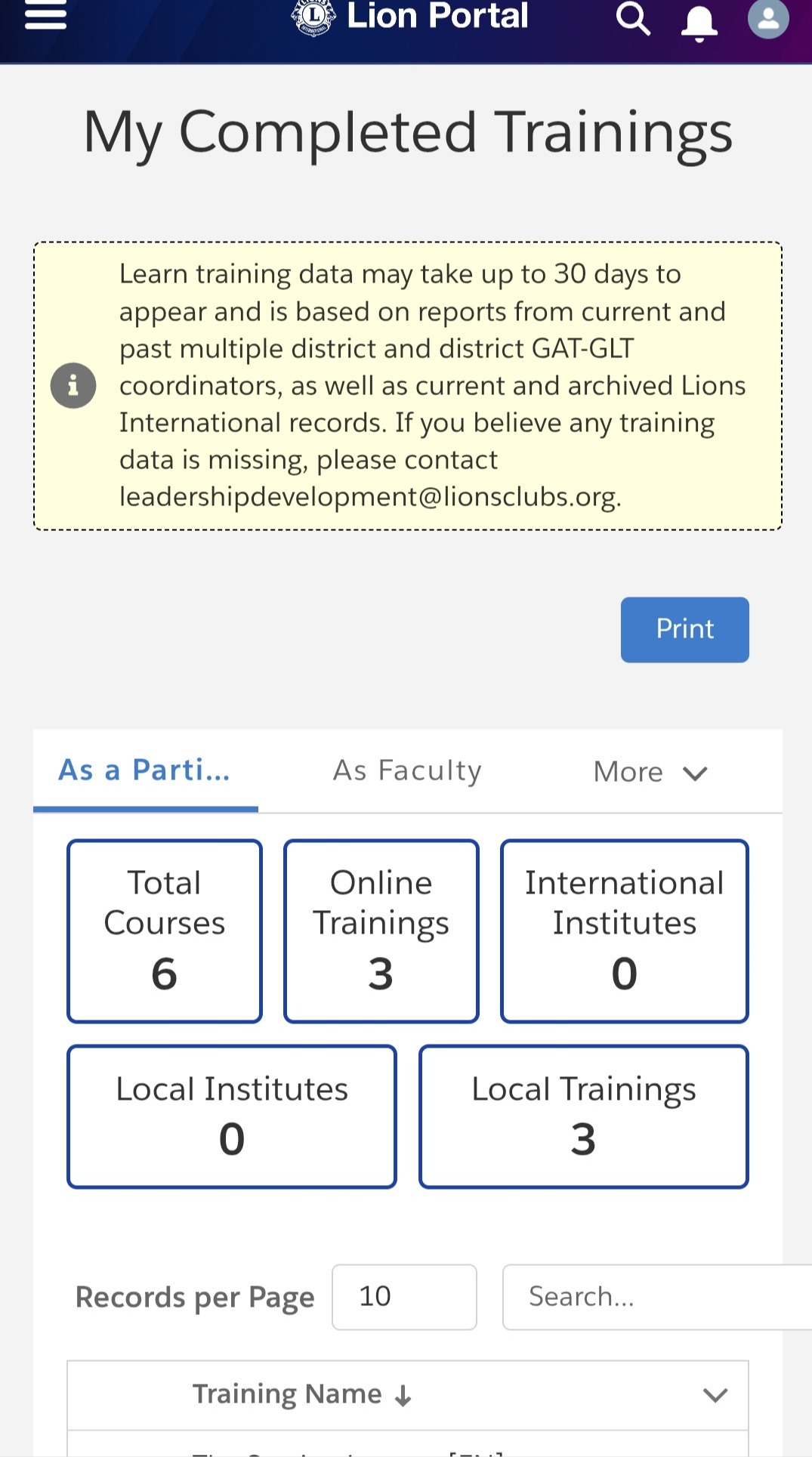Select the As Faculty tab
The image size is (812, 1457).
[407, 770]
